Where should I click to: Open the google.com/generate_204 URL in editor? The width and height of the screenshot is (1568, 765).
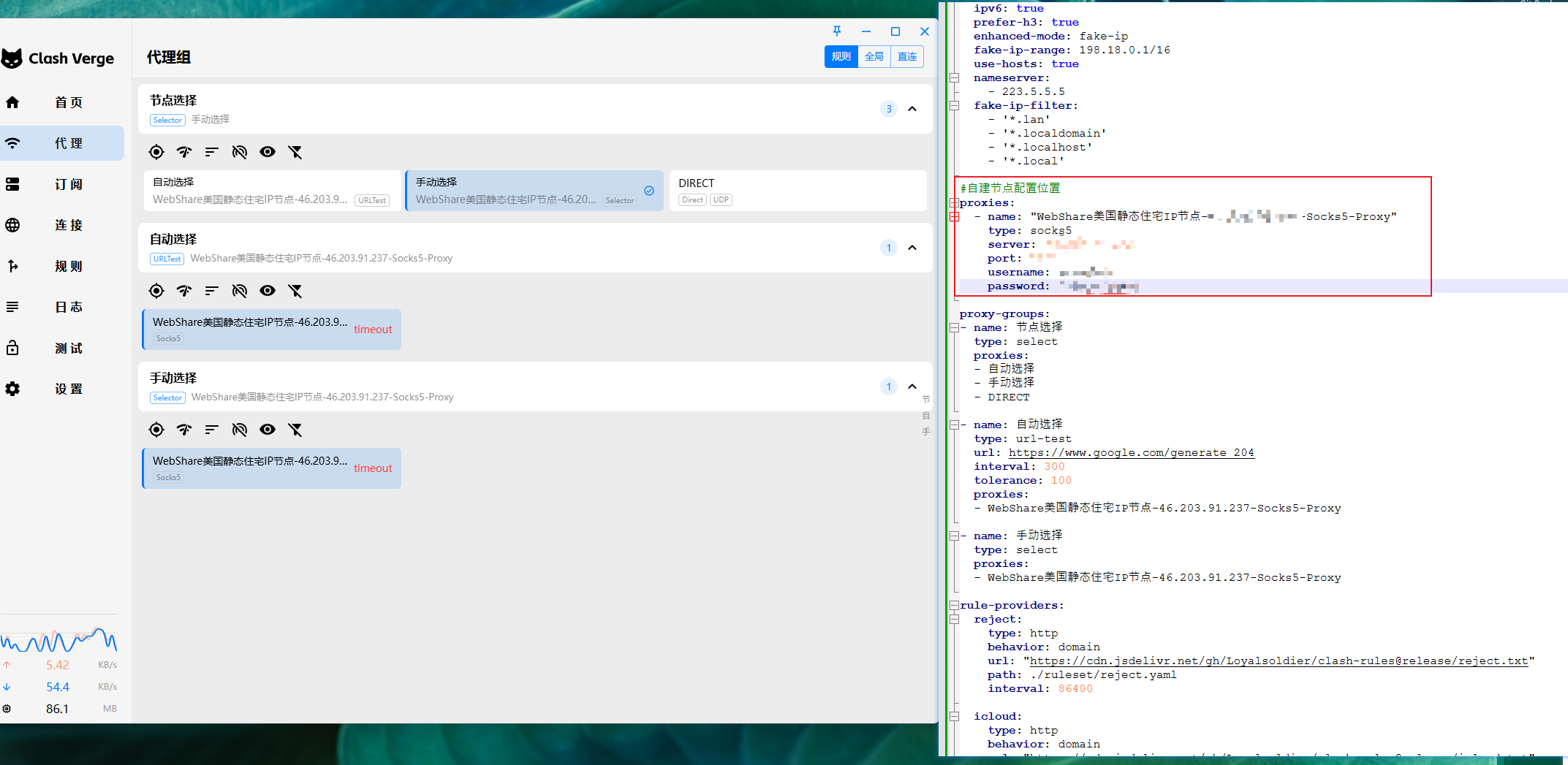(1131, 453)
